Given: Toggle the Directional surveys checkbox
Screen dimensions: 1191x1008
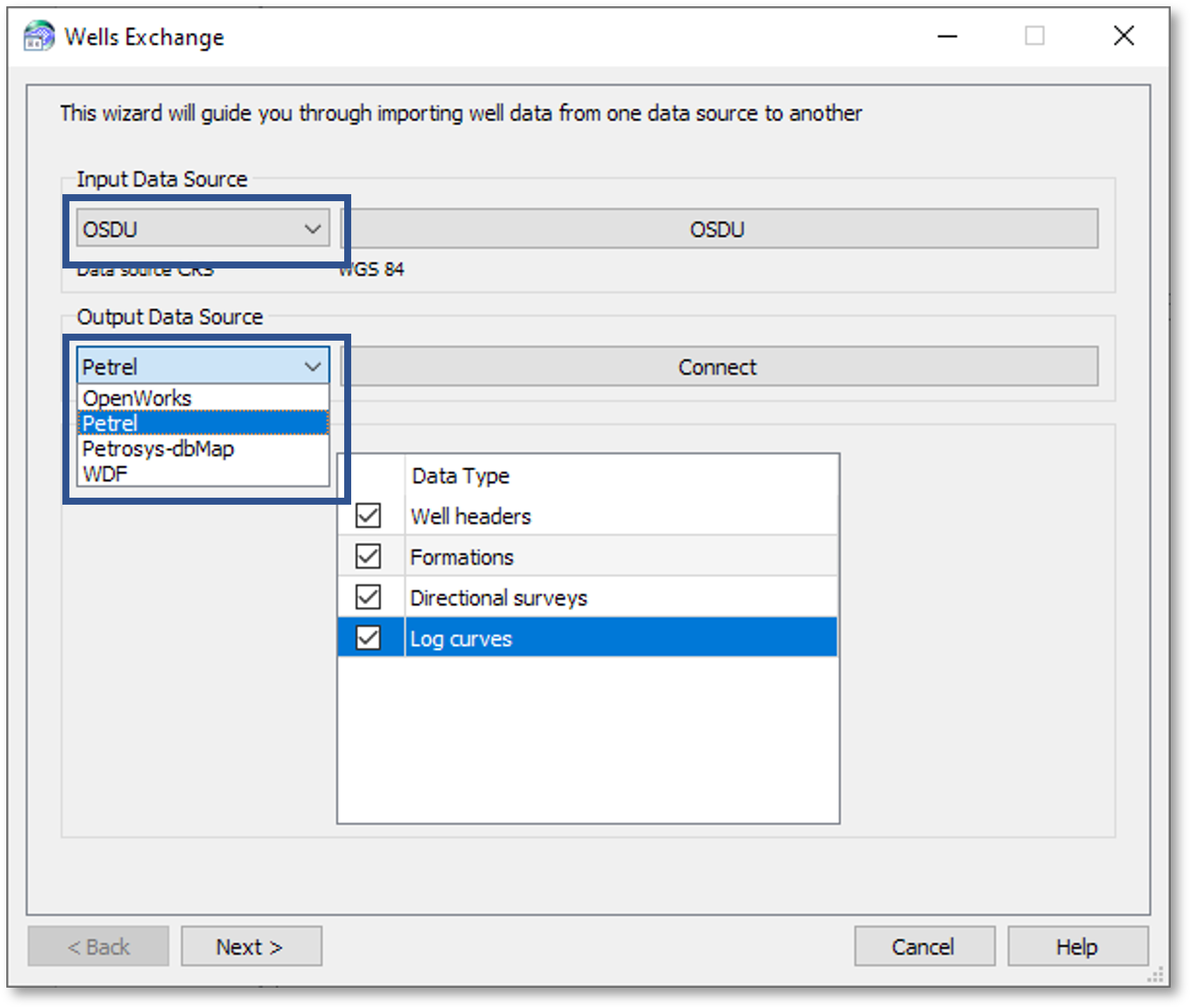Looking at the screenshot, I should [368, 597].
